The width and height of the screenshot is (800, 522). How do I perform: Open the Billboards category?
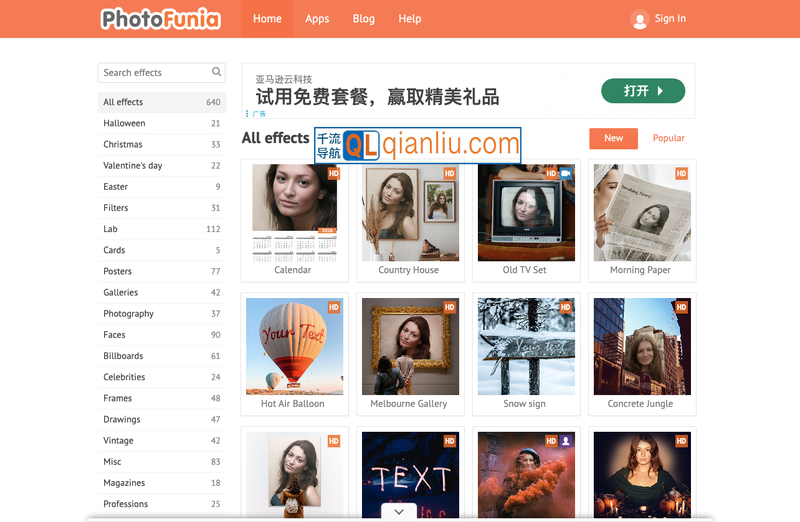click(162, 356)
